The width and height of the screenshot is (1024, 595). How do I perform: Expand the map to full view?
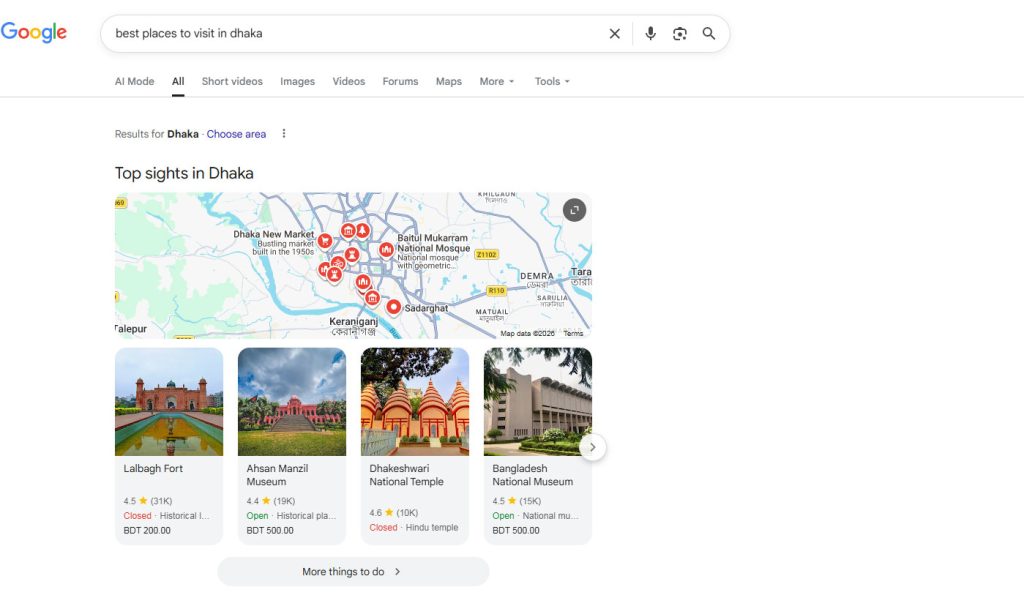point(574,210)
